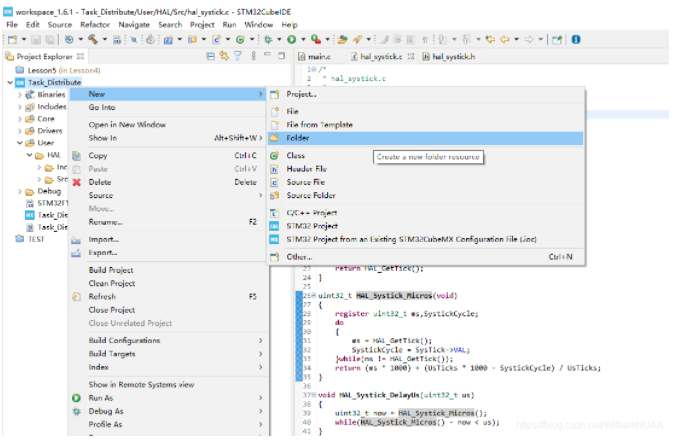Click the Collapse All icon in Project Explorer
This screenshot has height=444, width=680.
[x=210, y=56]
